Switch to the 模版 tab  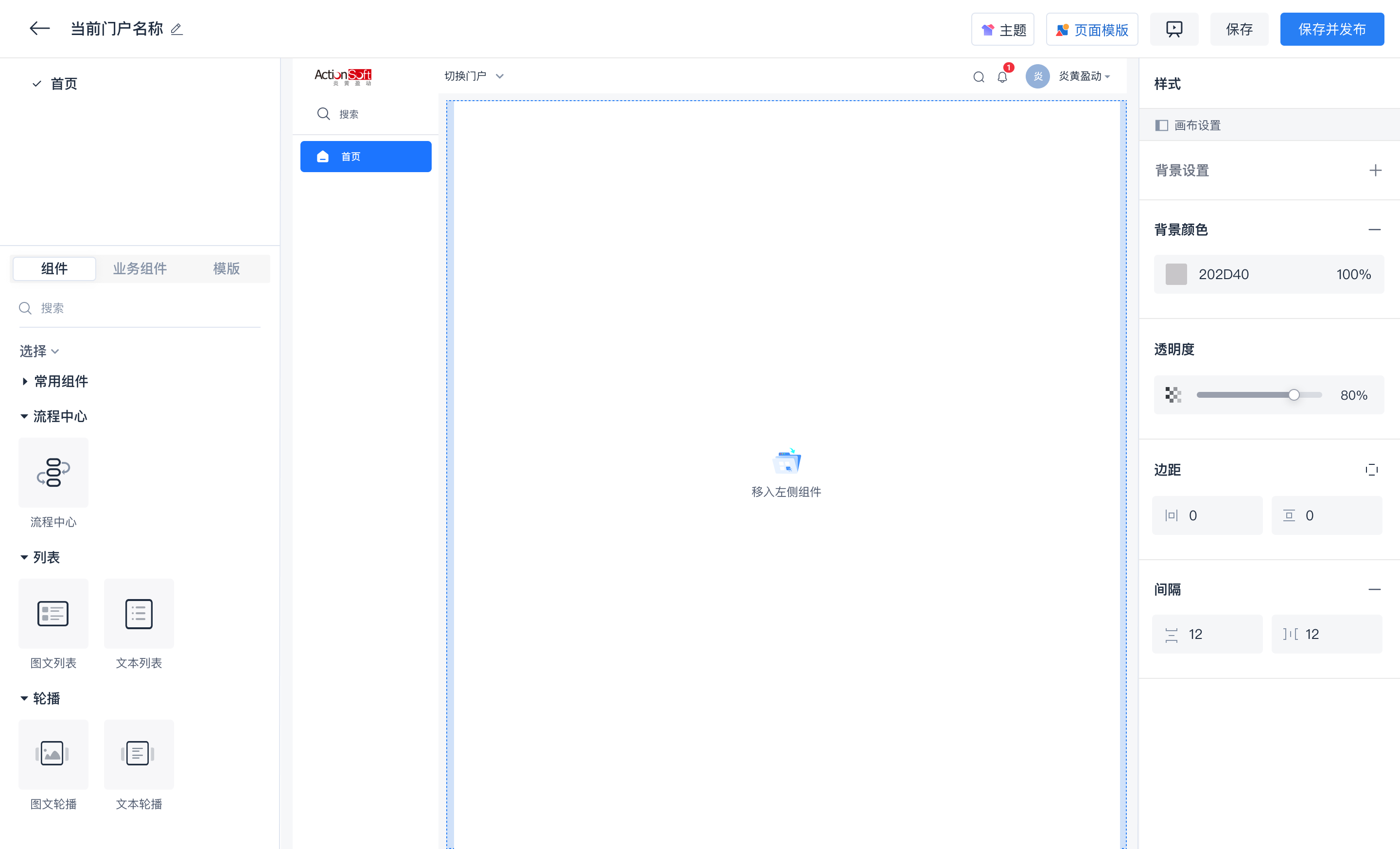226,268
